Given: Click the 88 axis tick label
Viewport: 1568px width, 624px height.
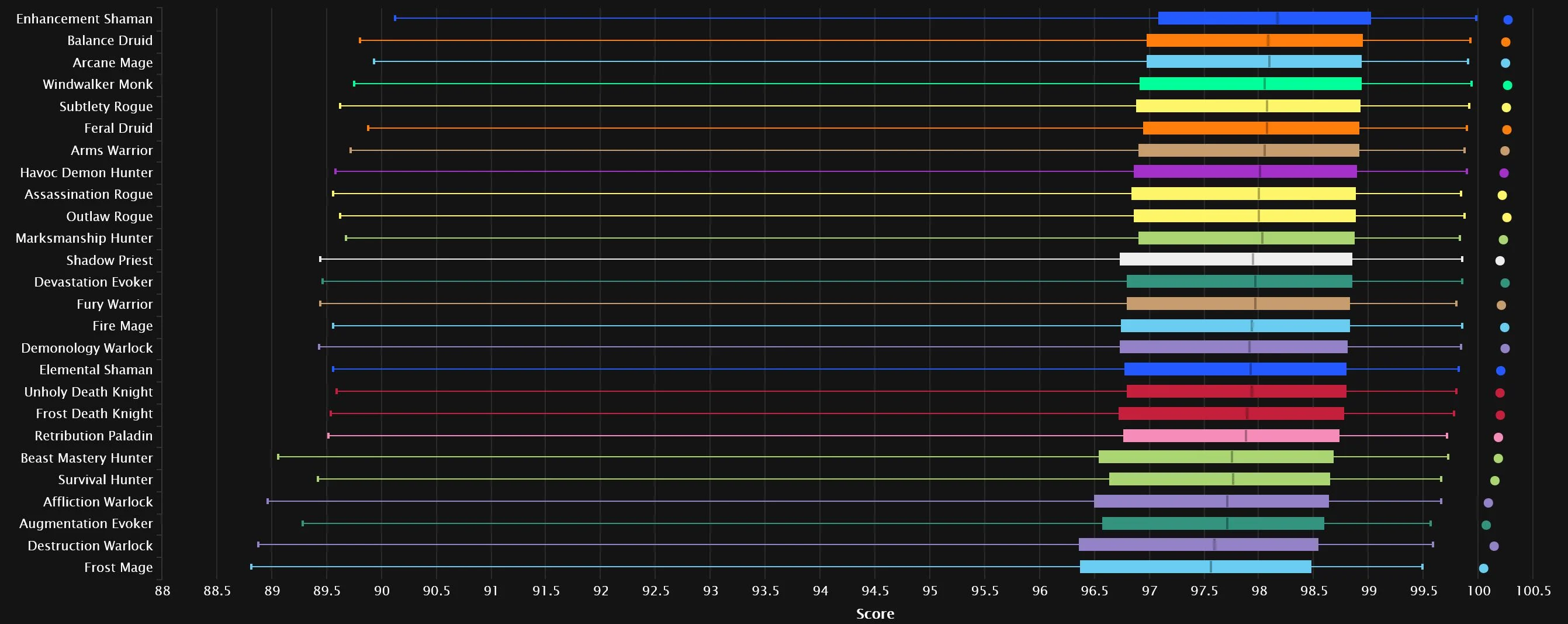Looking at the screenshot, I should tap(162, 591).
